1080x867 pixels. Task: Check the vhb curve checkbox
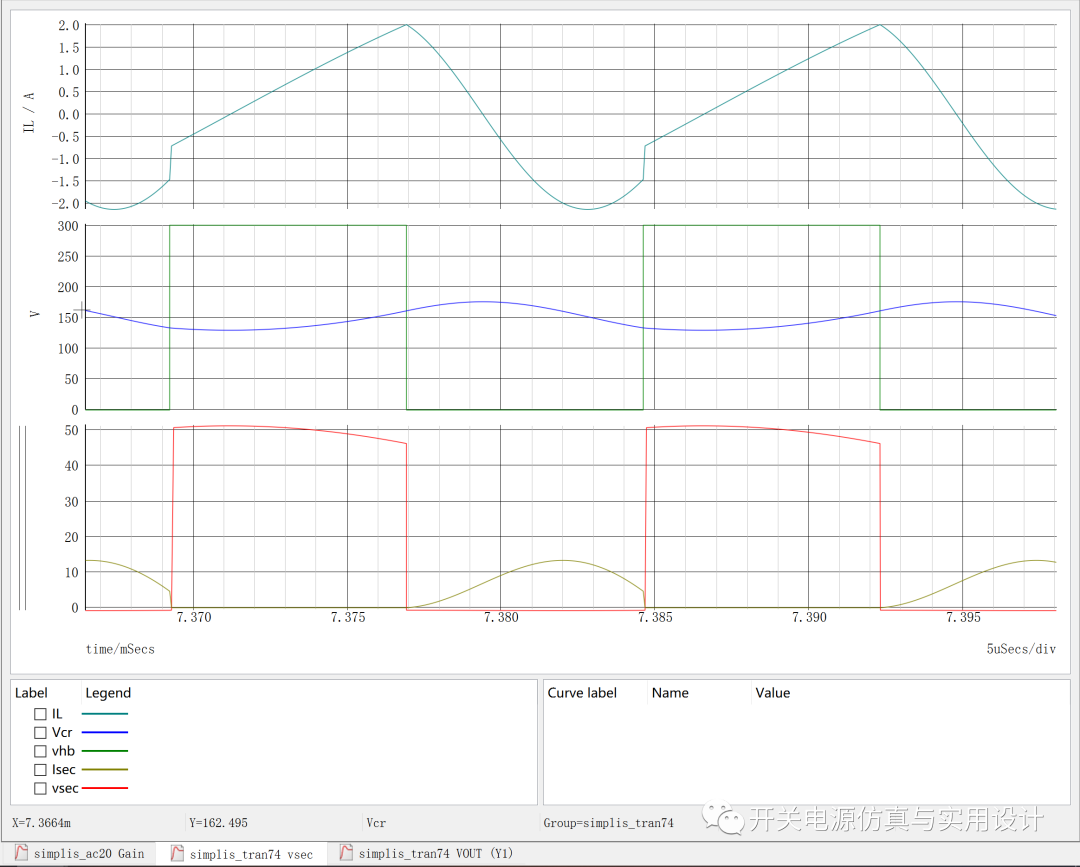click(x=41, y=751)
